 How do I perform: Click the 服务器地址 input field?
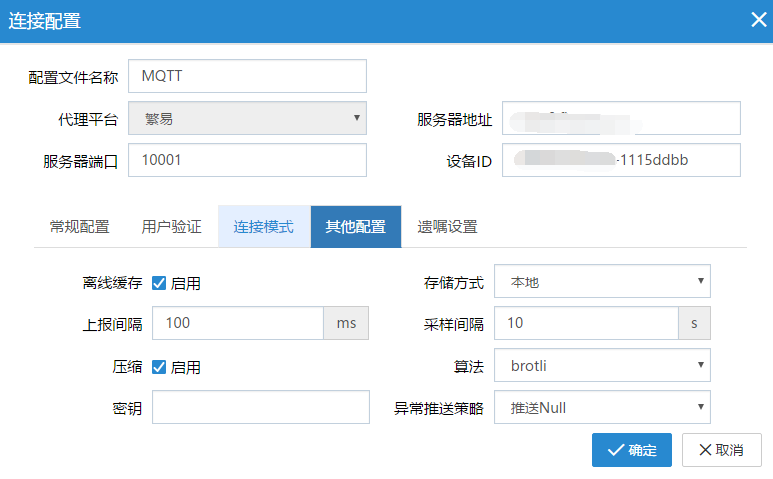621,118
